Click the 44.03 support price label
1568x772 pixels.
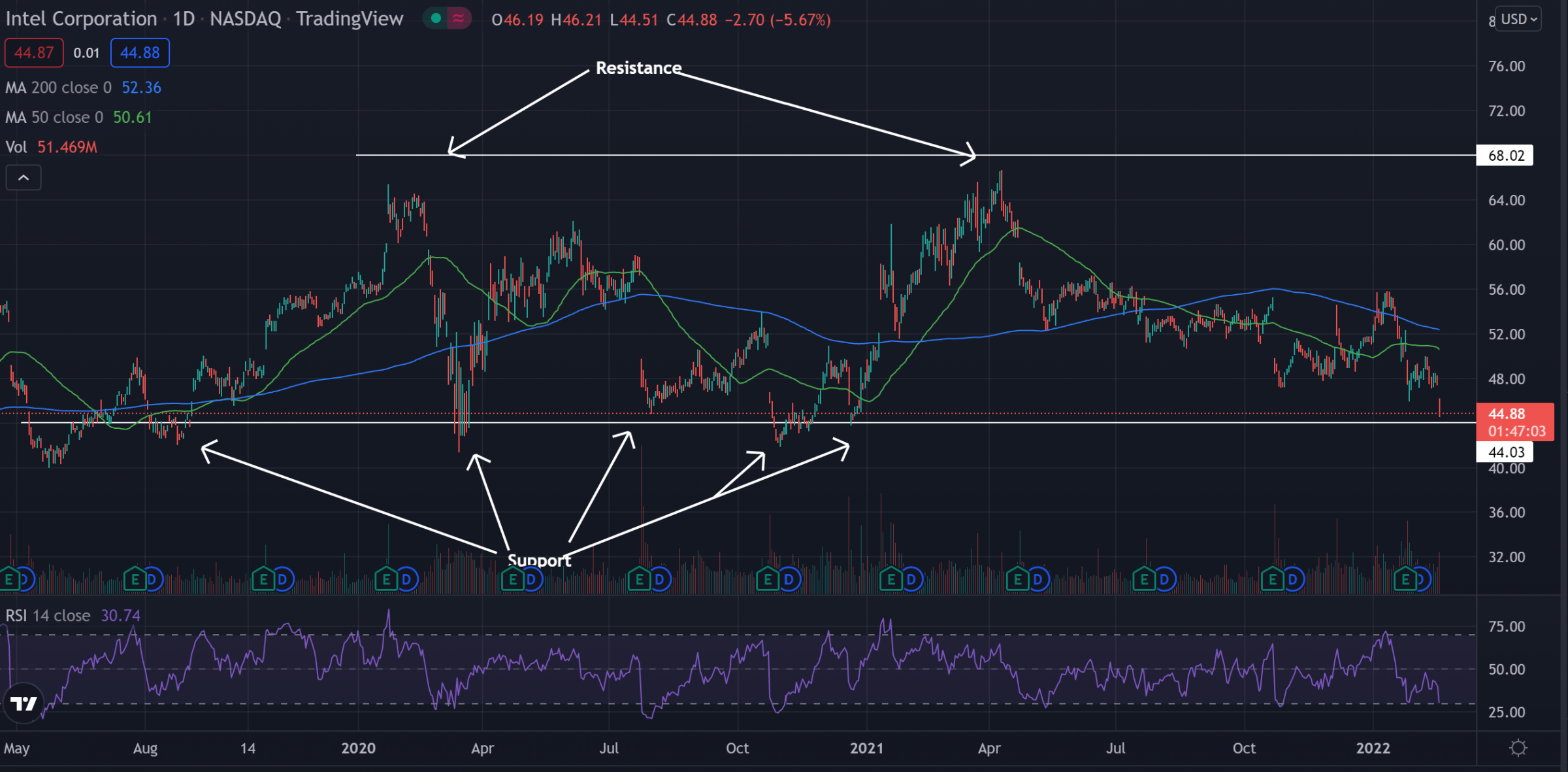tap(1505, 452)
